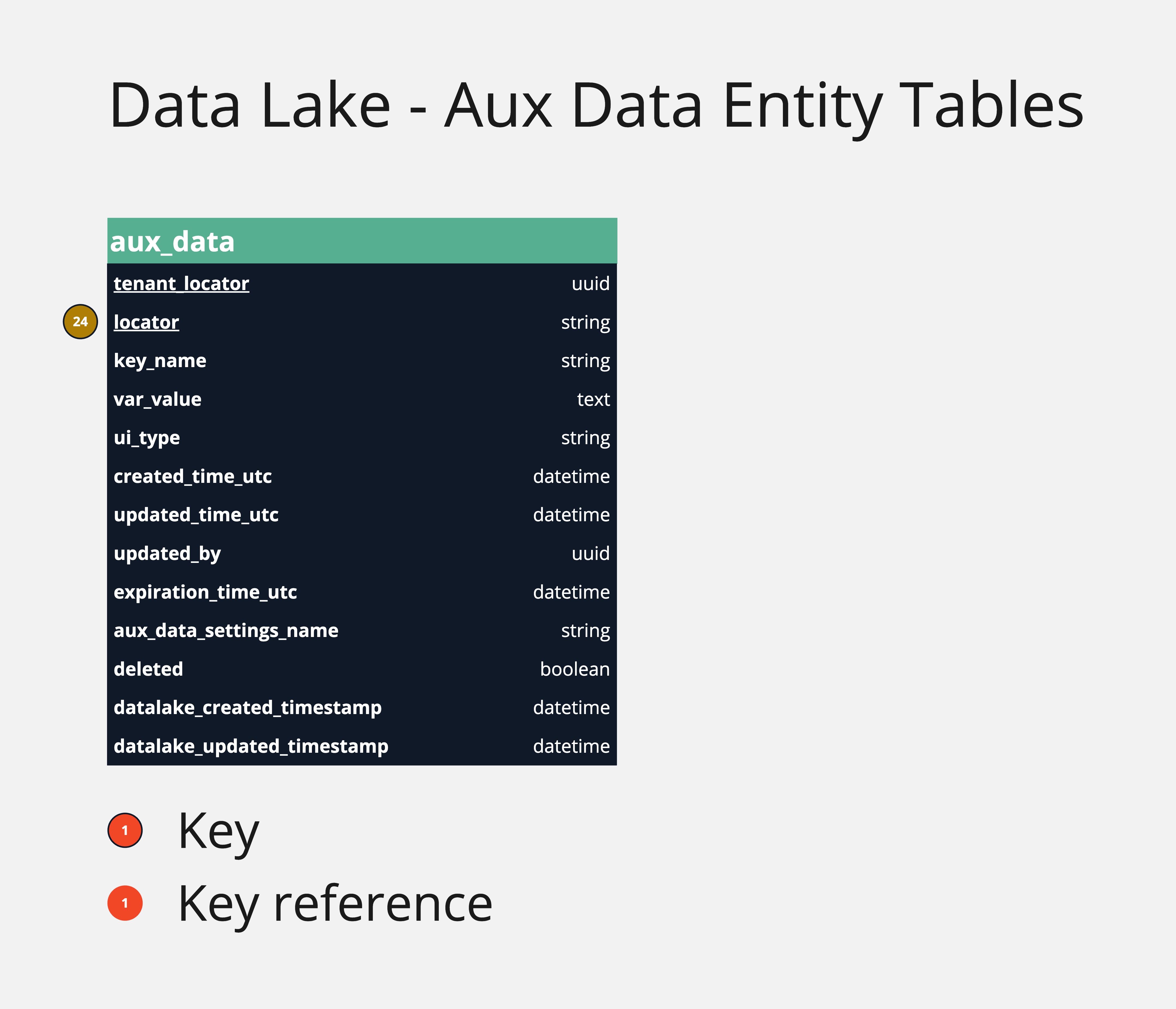Select the expiration_time_utc field
This screenshot has width=1176, height=1009.
[x=205, y=592]
